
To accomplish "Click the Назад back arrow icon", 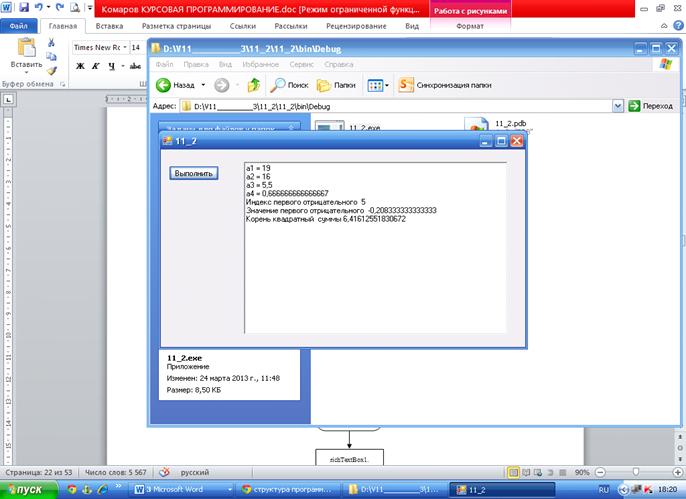I will tap(164, 86).
